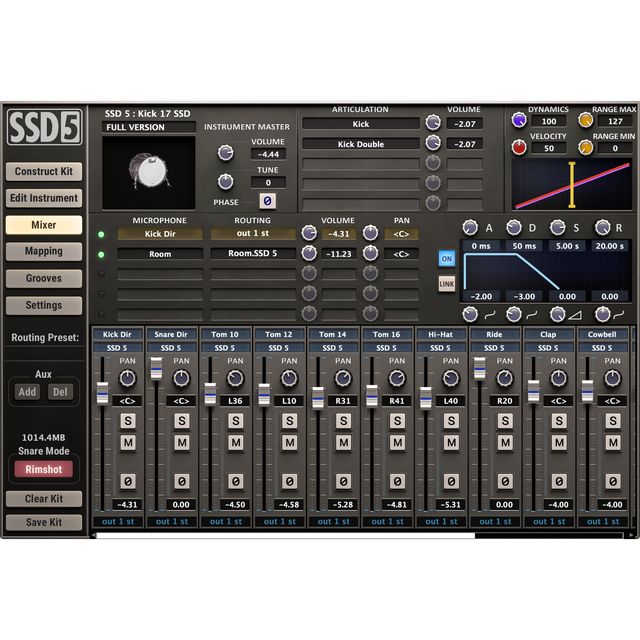Open the Kick Dir microphone name dropdown
Viewport: 640px width, 640px height.
160,234
